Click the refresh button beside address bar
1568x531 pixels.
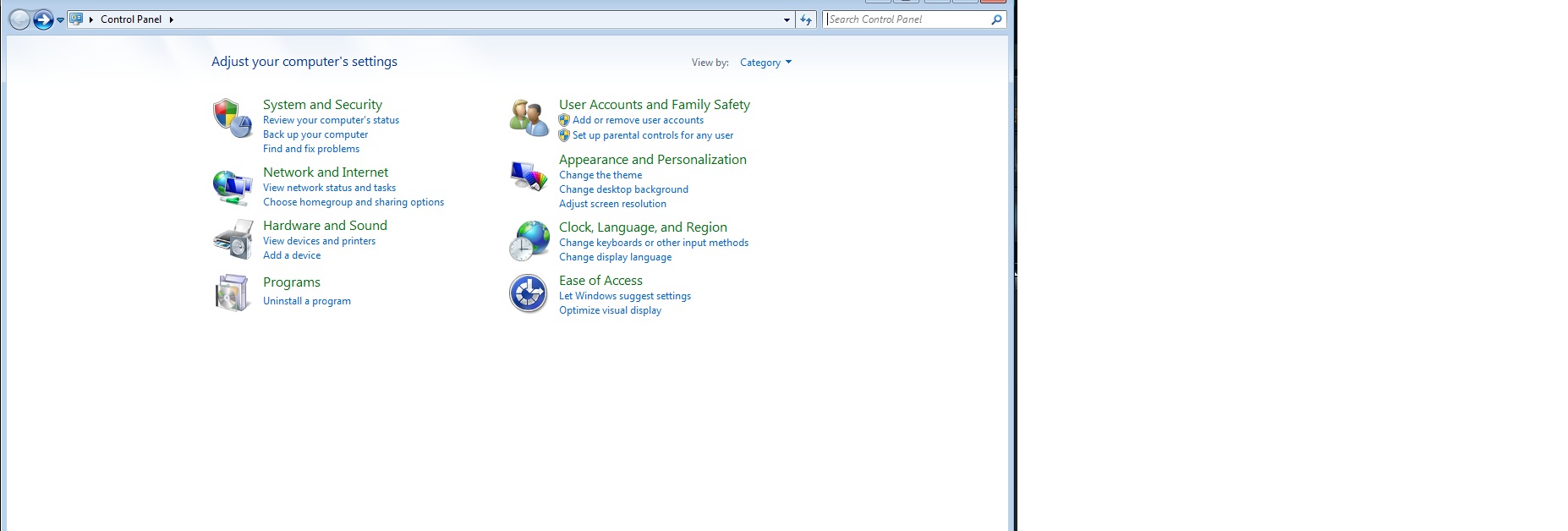[806, 19]
